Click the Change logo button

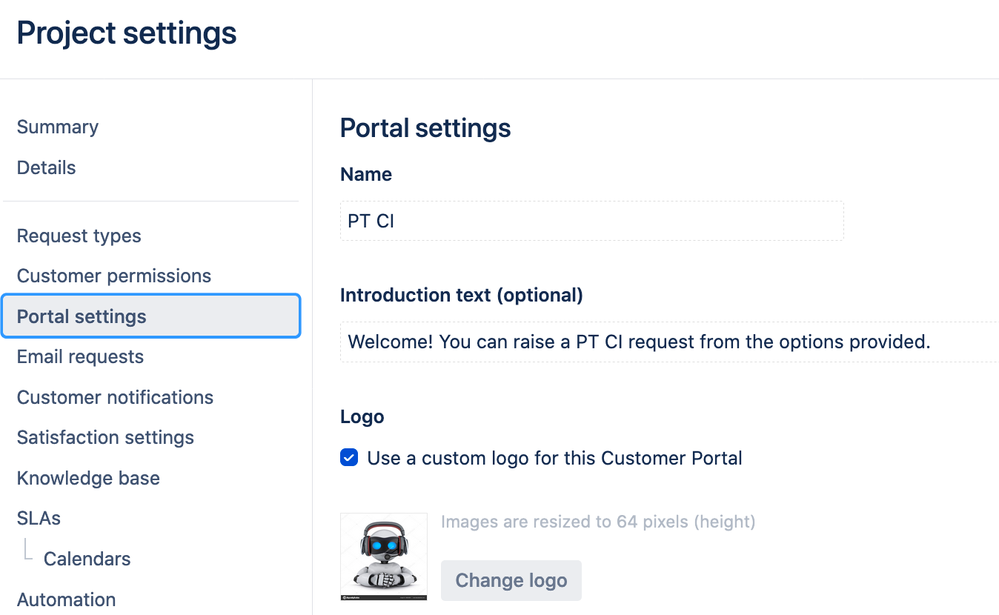(511, 580)
